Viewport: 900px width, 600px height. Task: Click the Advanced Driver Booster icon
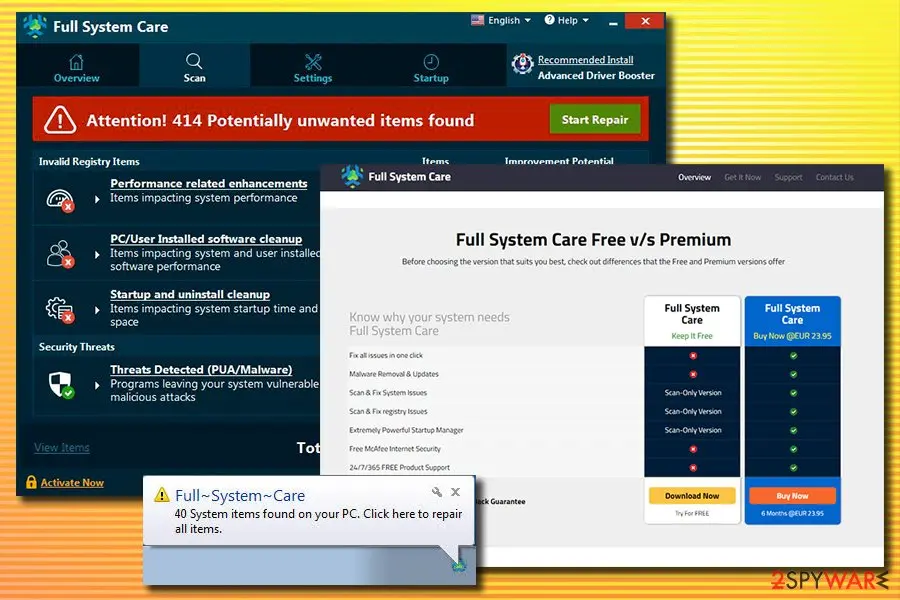point(522,64)
